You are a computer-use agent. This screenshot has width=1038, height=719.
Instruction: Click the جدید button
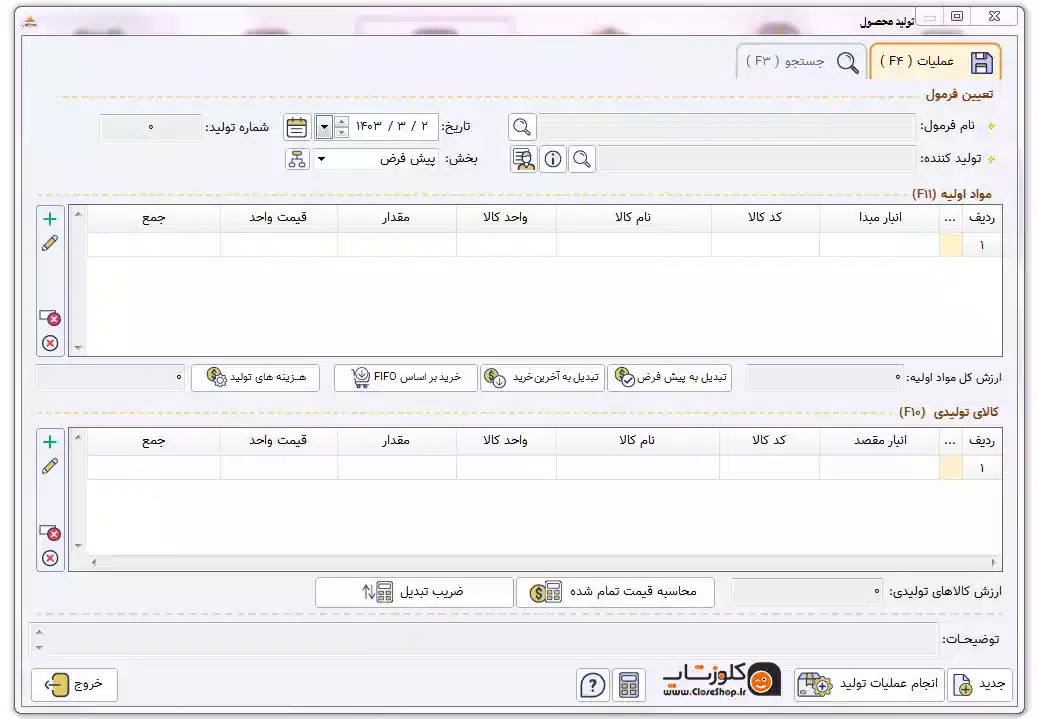[980, 684]
